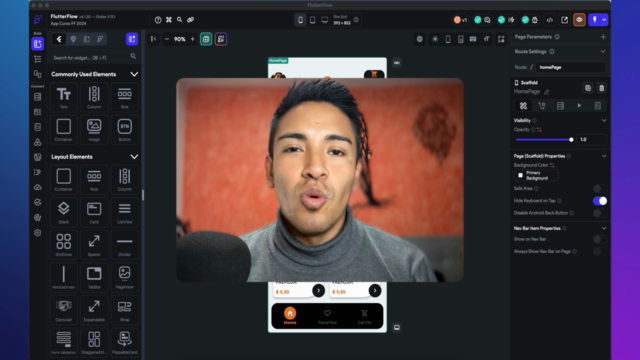Open Primary Background color dropdown
The image size is (640, 360).
pos(536,176)
